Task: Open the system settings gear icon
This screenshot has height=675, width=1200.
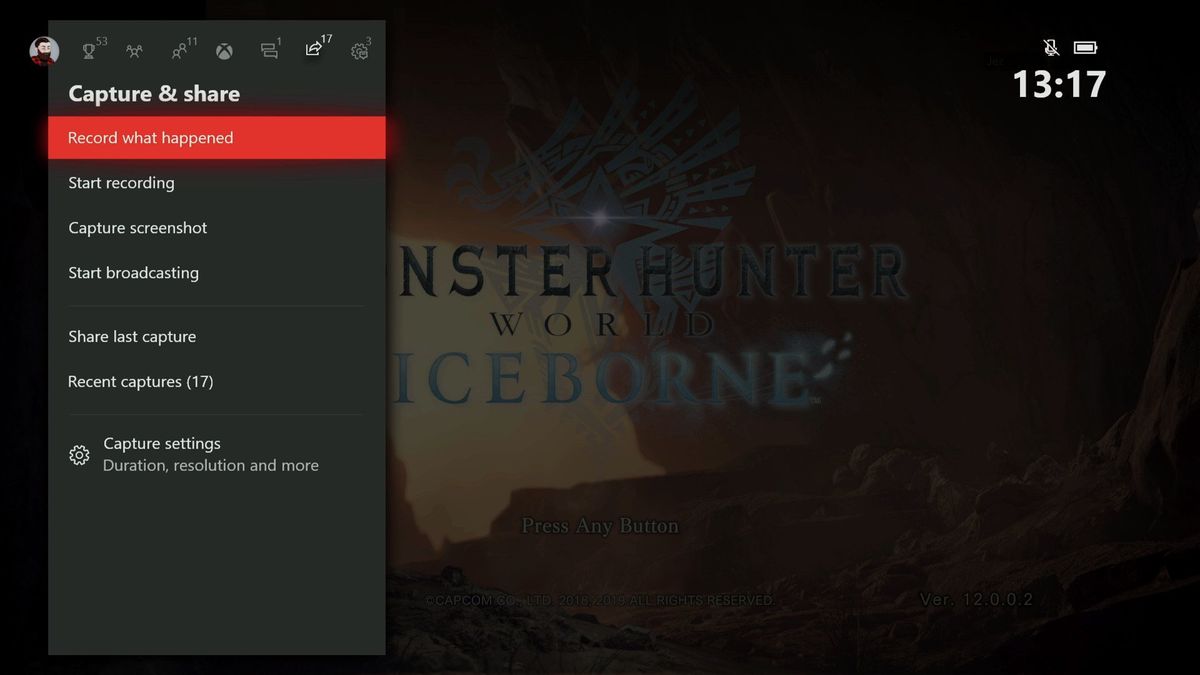Action: pos(359,50)
